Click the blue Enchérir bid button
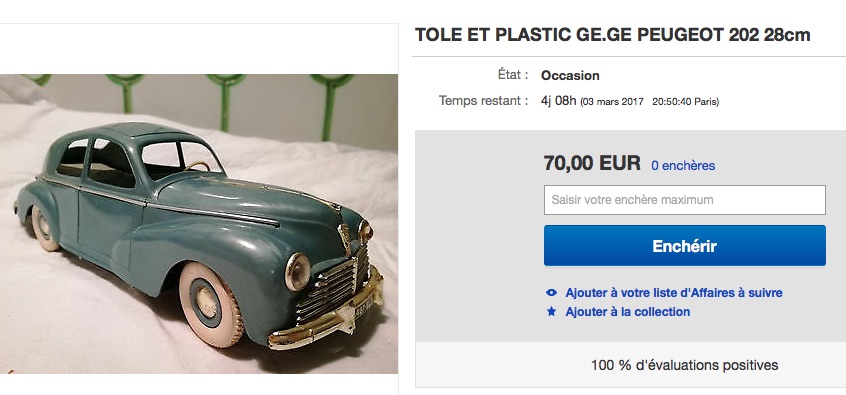 (x=685, y=246)
